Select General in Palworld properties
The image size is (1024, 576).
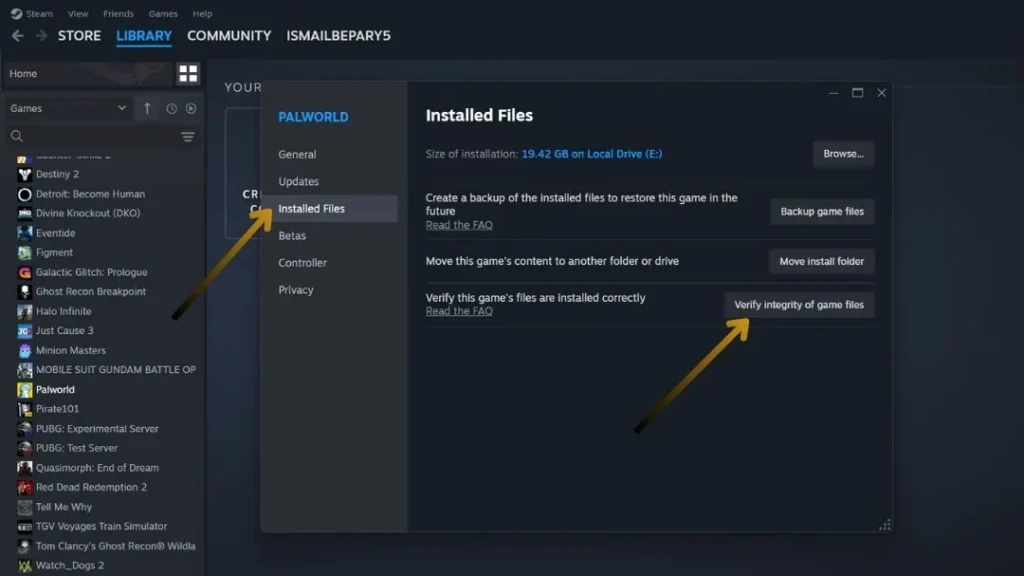[297, 154]
